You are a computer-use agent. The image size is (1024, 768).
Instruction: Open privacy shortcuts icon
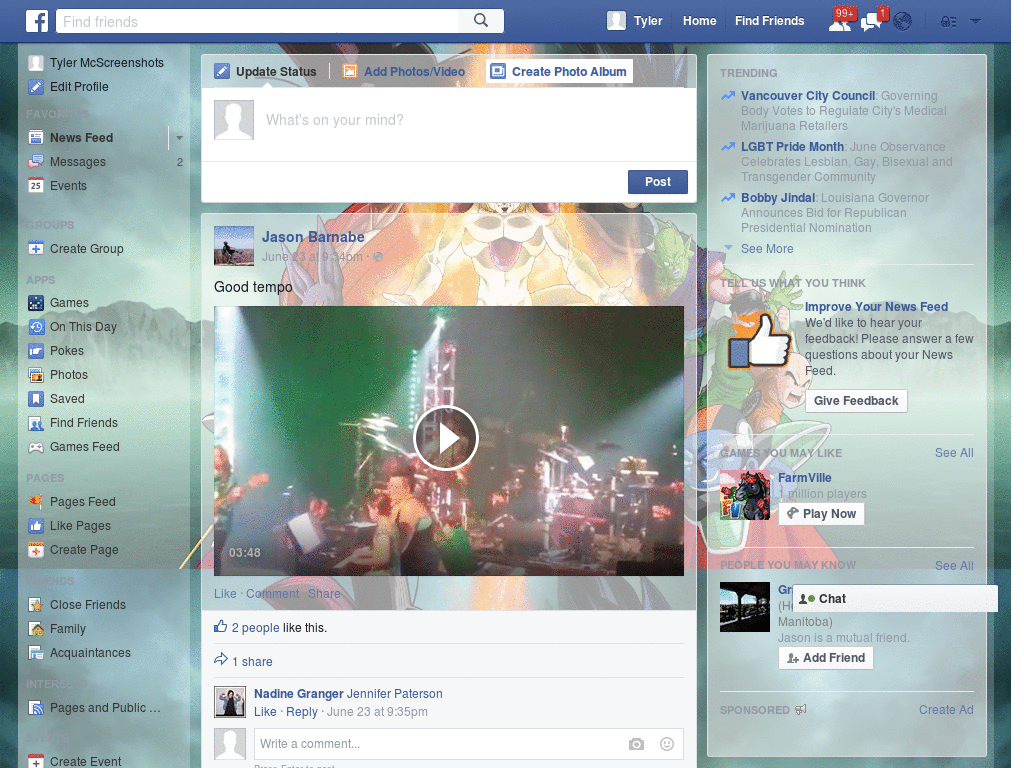pyautogui.click(x=948, y=22)
